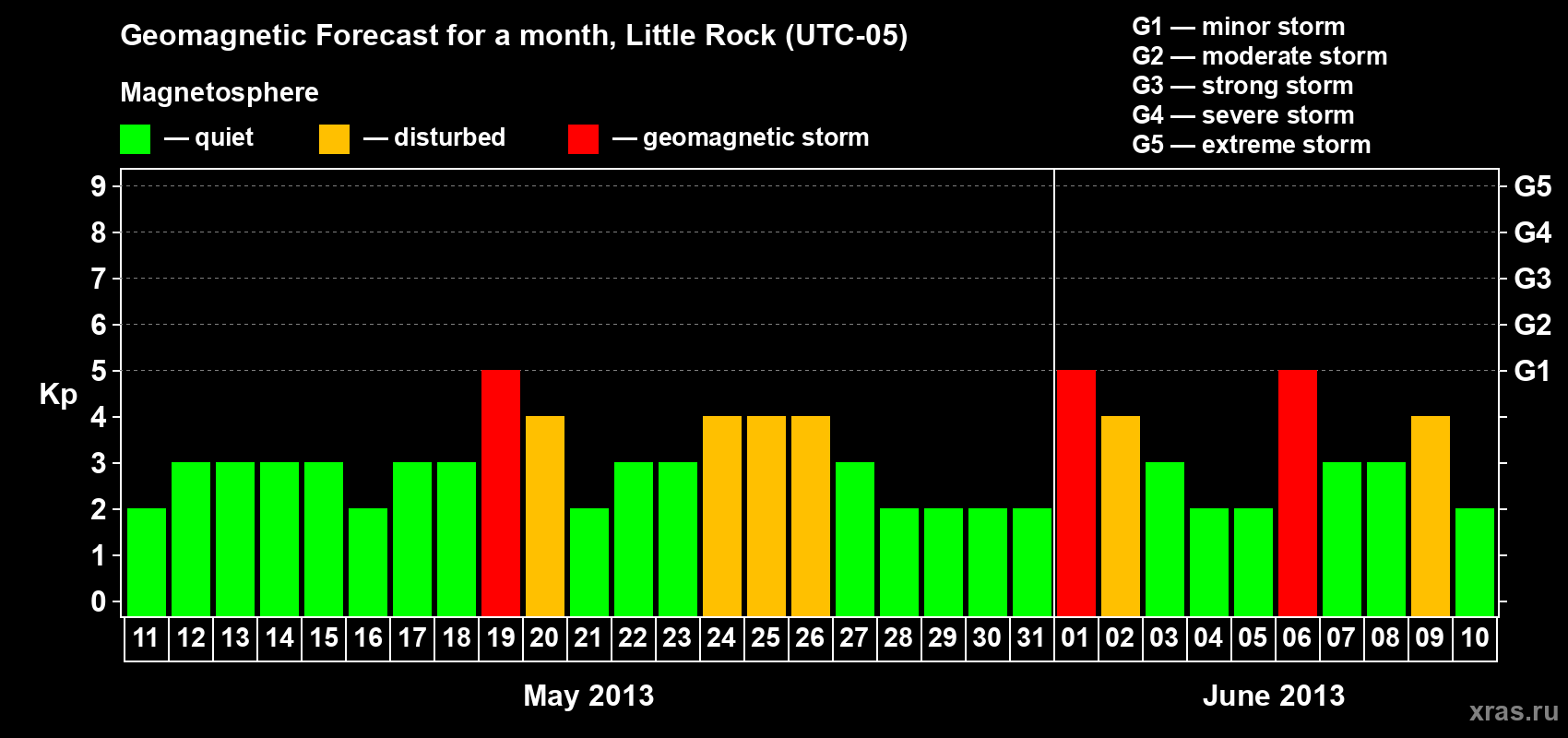Viewport: 1568px width, 738px height.
Task: Click the green bar for May 16
Action: click(368, 562)
